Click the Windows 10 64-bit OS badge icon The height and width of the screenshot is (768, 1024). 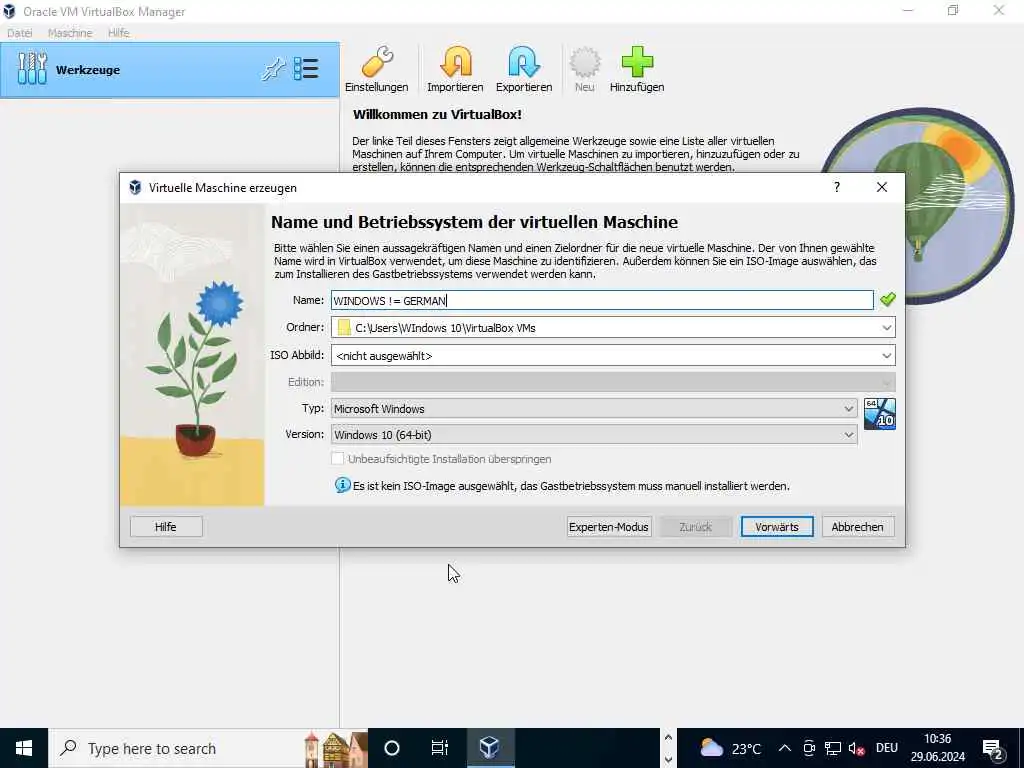[879, 414]
